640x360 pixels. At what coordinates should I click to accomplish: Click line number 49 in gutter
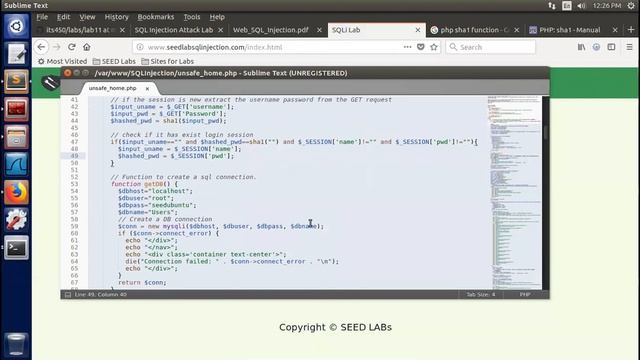tap(74, 156)
